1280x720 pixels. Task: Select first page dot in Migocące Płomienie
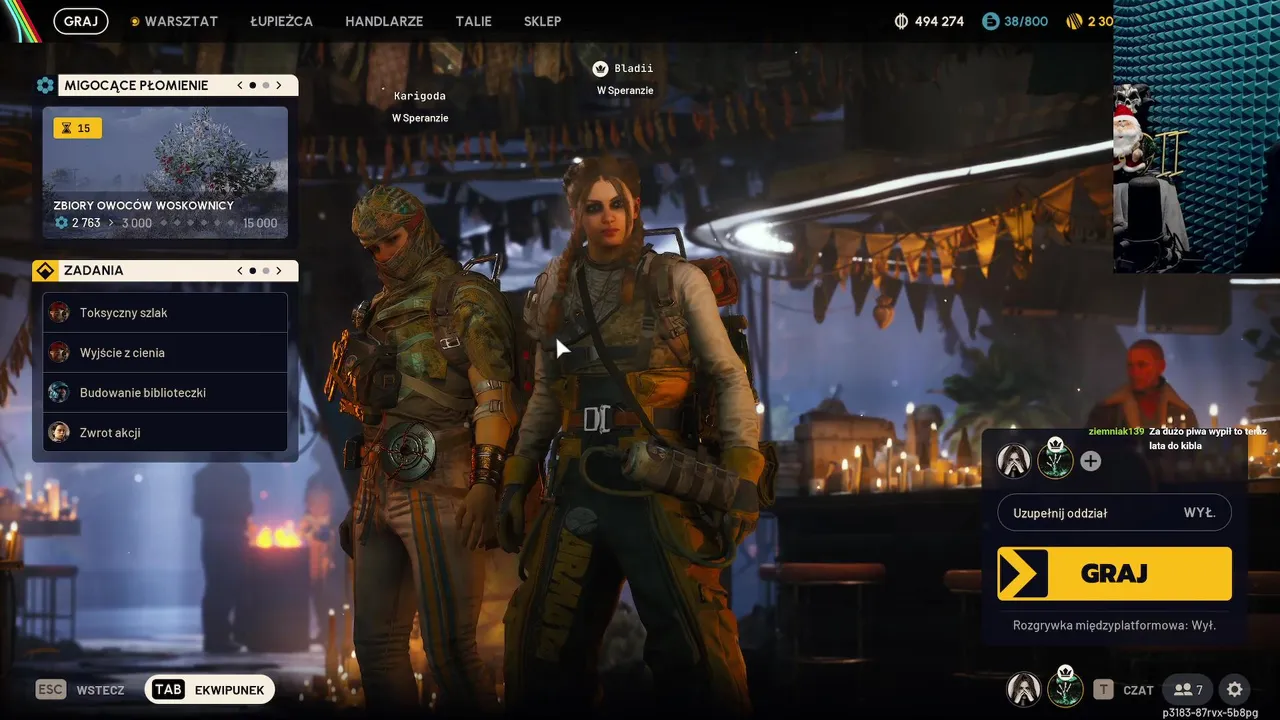[252, 86]
